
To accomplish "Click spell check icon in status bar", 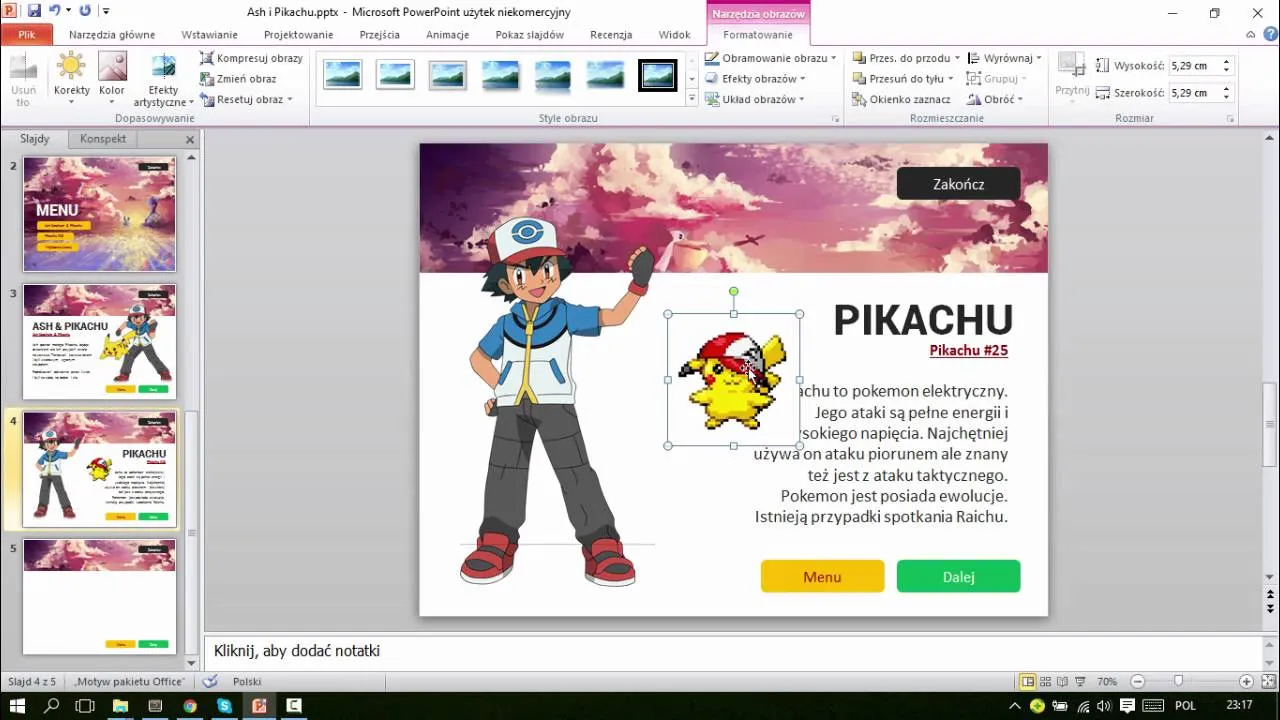I will click(210, 681).
